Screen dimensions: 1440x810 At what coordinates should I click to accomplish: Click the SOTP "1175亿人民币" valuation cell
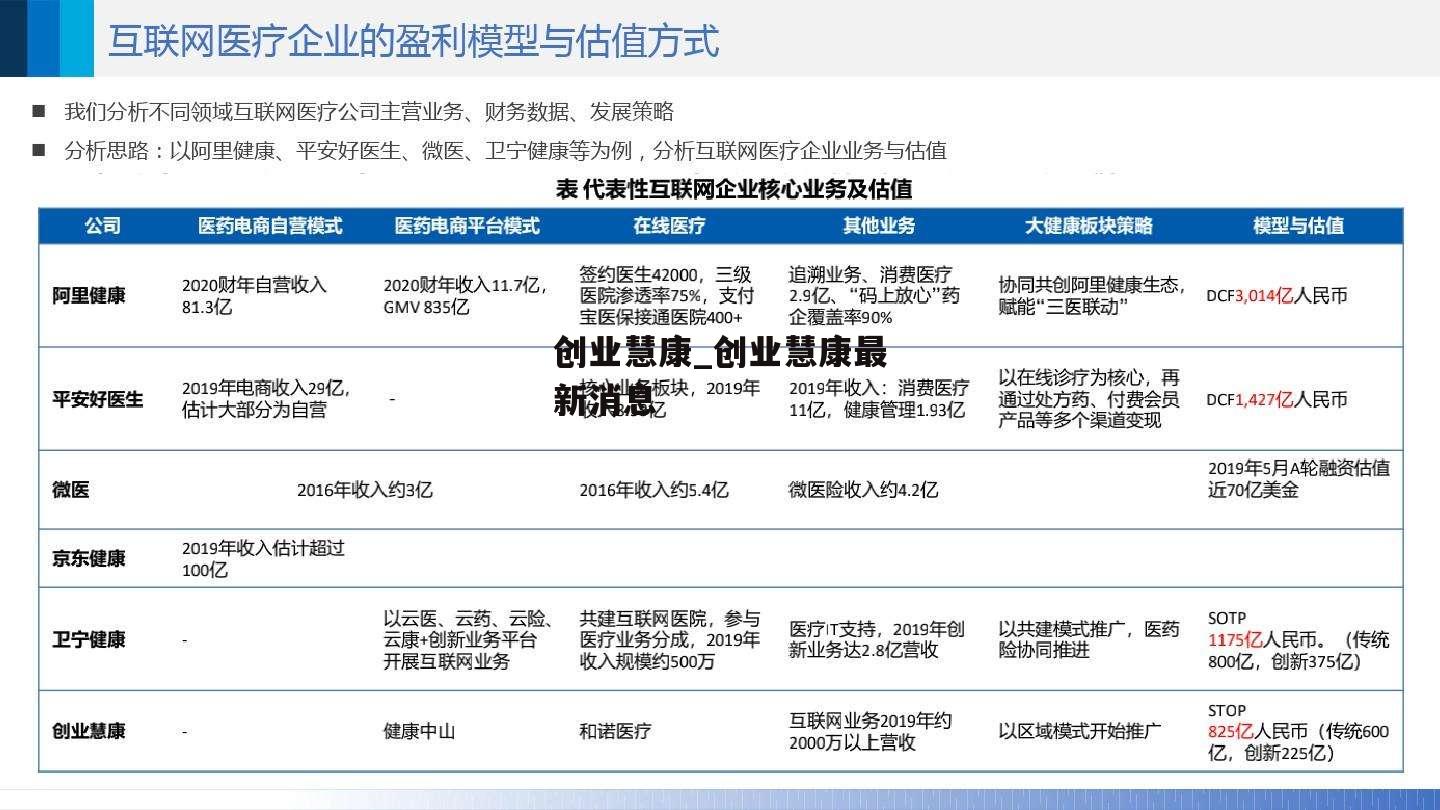[x=1298, y=640]
